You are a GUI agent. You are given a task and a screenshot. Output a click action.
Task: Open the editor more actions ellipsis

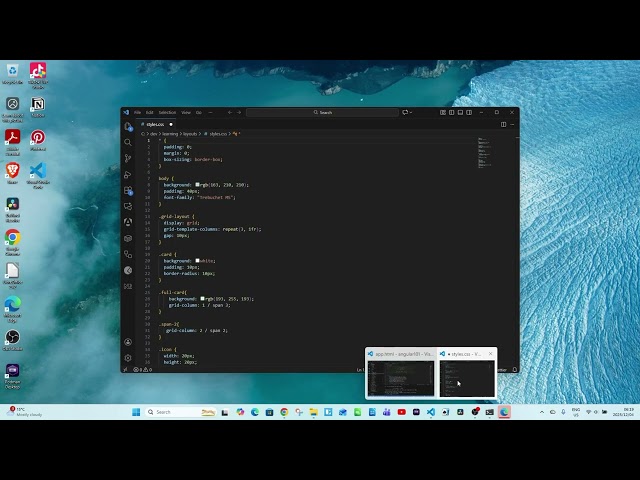pyautogui.click(x=512, y=124)
